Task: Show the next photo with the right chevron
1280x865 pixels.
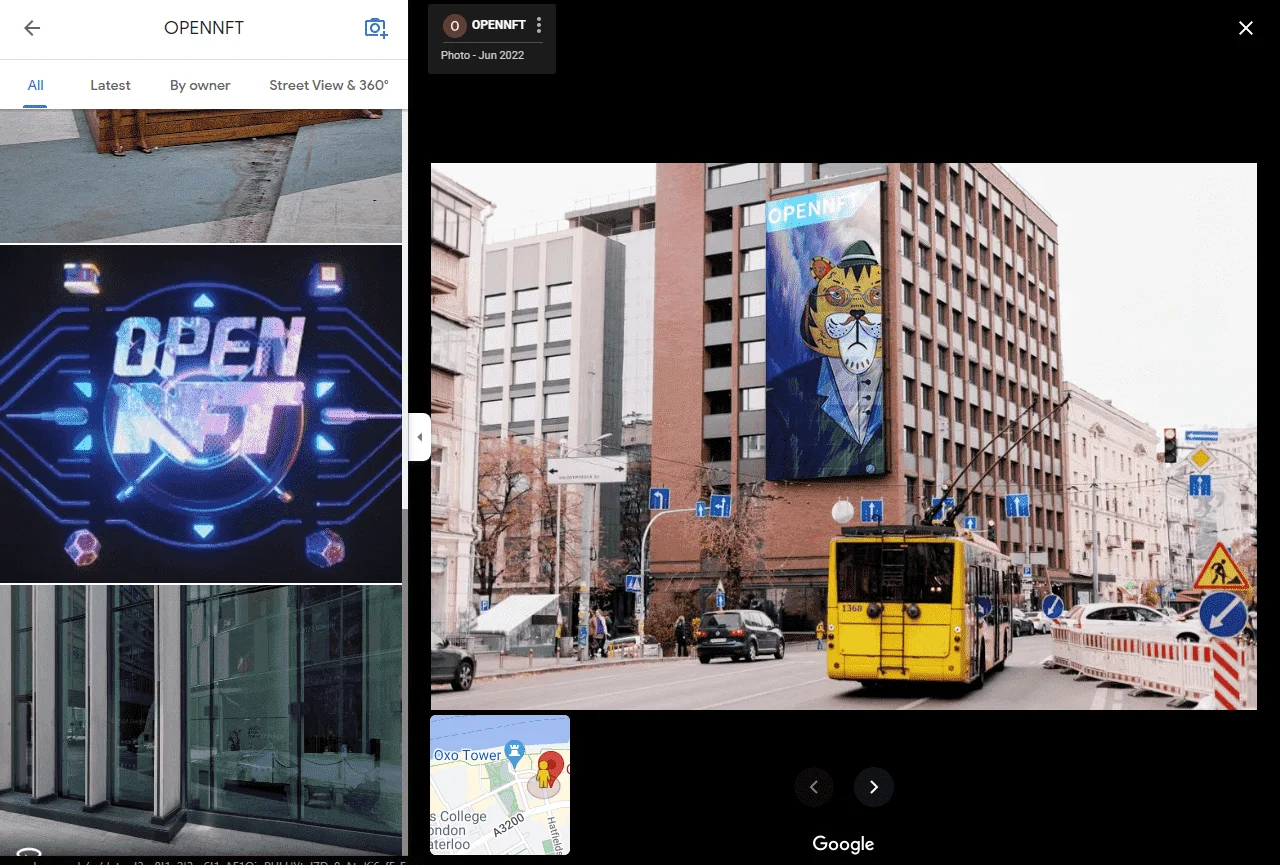Action: tap(874, 787)
